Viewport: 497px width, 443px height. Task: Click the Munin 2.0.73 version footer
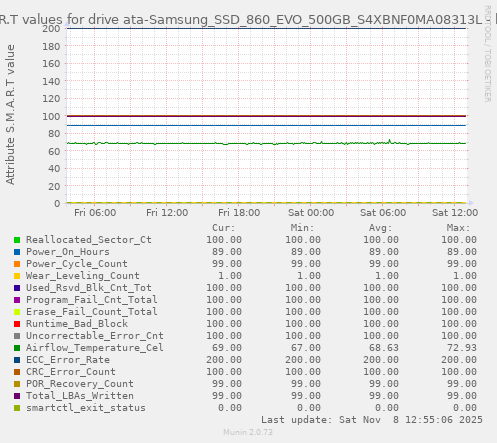[248, 432]
